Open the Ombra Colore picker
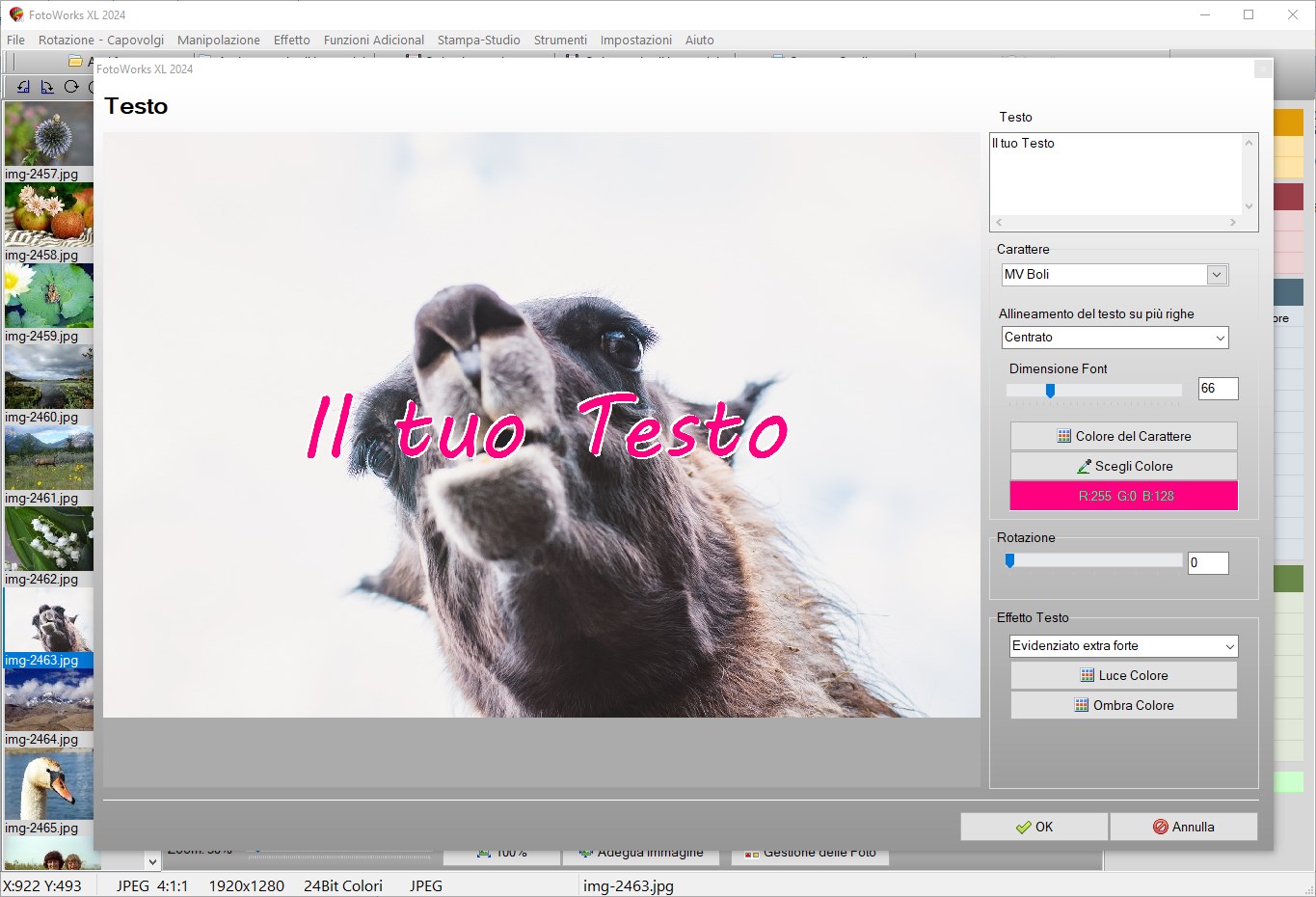 (1123, 705)
